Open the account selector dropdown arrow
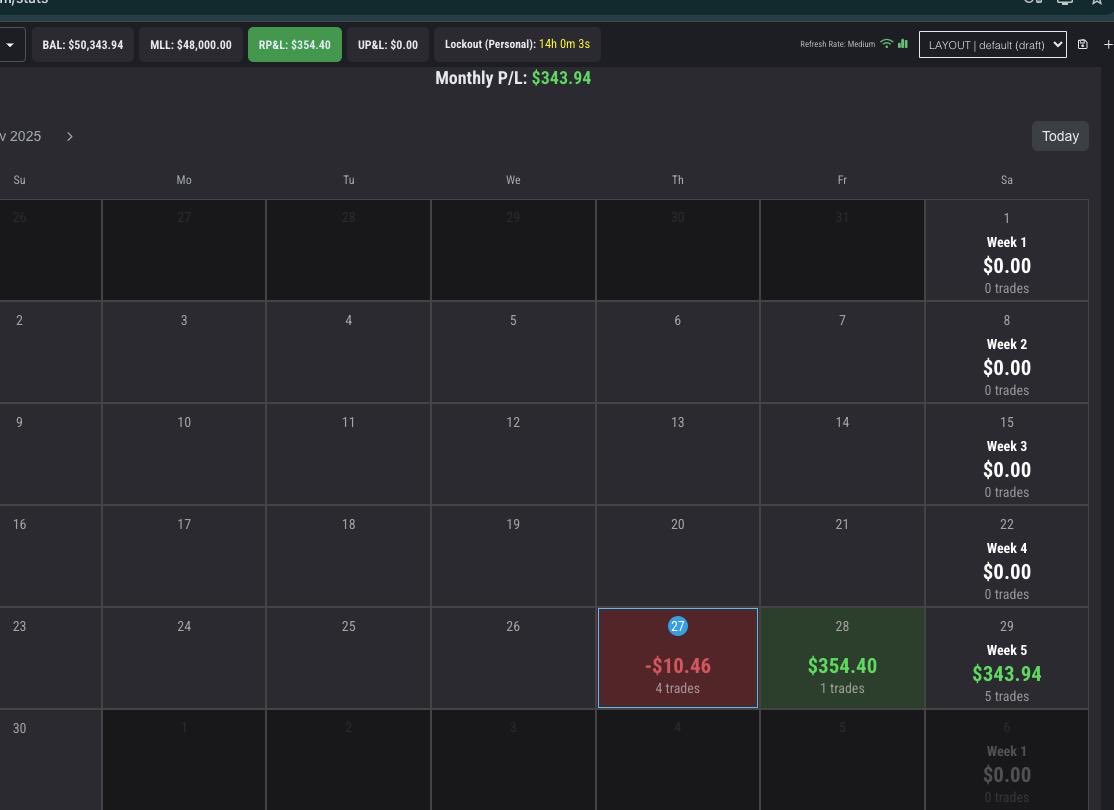The image size is (1114, 810). tap(10, 45)
